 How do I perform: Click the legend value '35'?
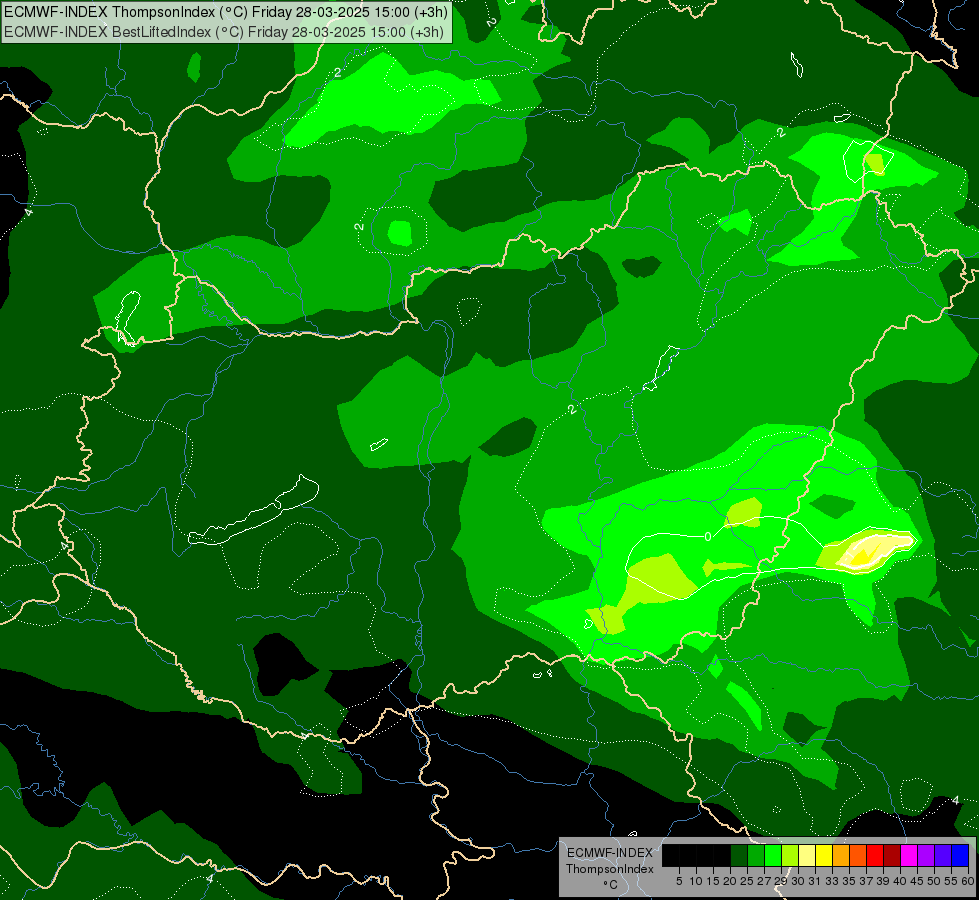tap(849, 881)
